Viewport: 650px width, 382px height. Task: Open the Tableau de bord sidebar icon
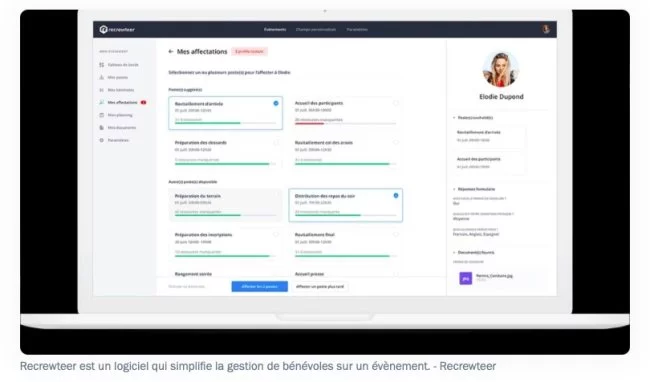pos(102,65)
